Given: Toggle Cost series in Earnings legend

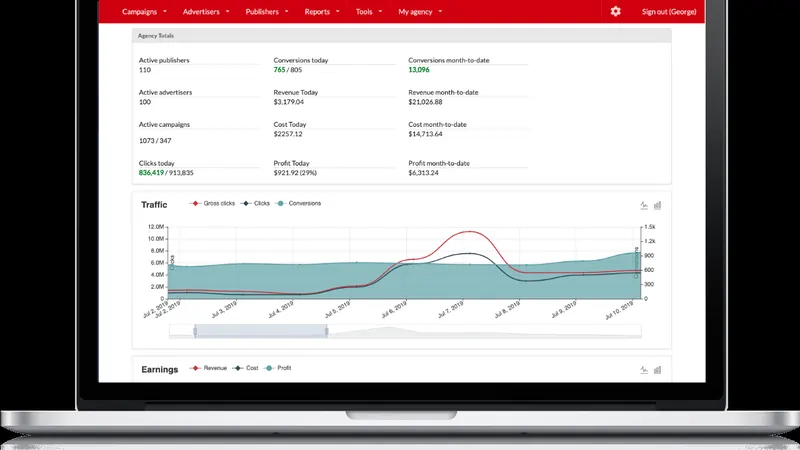Looking at the screenshot, I should click(245, 368).
